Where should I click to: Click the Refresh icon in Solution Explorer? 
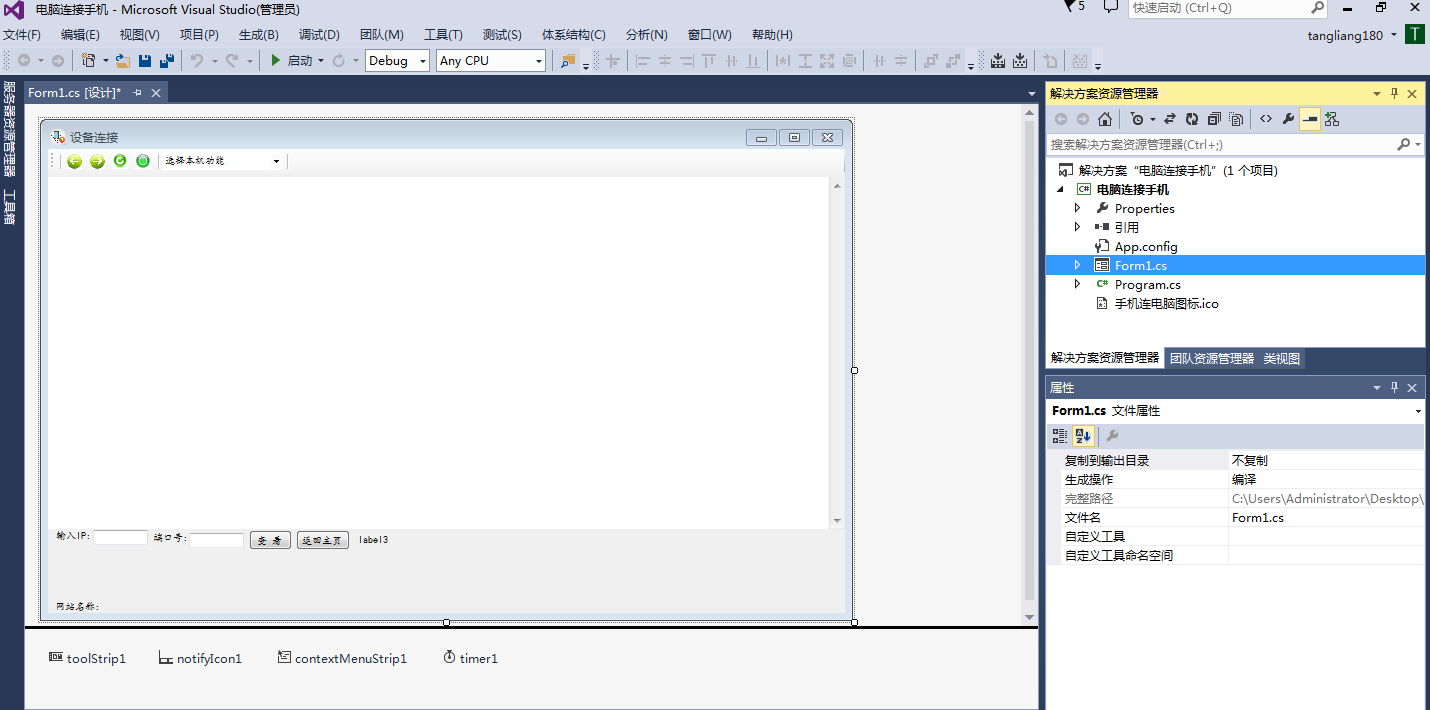tap(1192, 119)
